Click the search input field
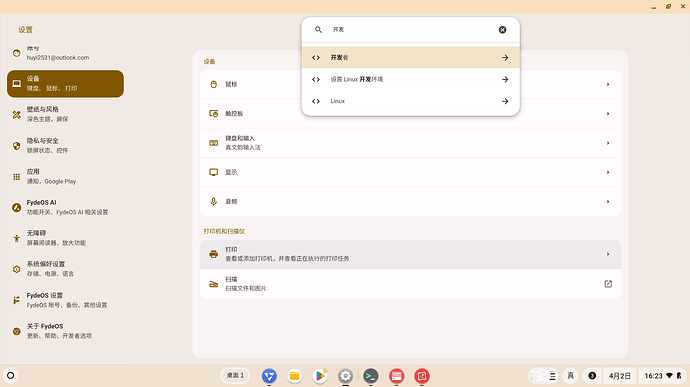Screen dimensions: 690x387 point(411,29)
